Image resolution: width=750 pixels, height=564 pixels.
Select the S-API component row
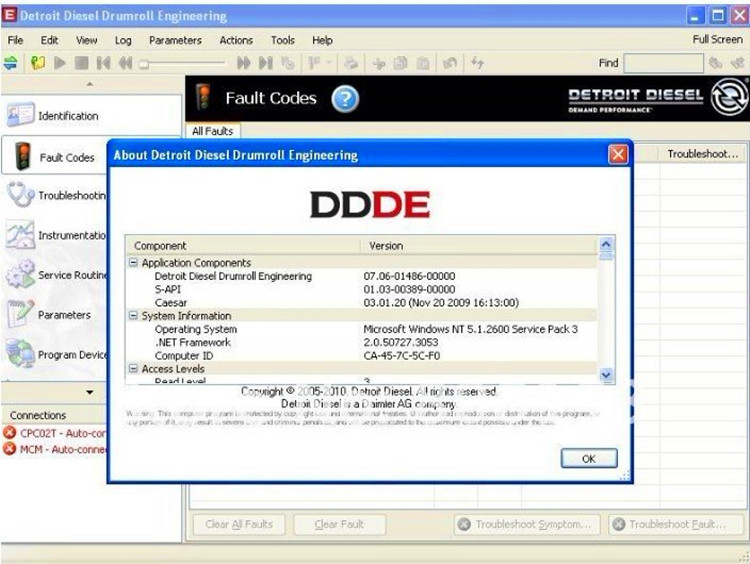(x=362, y=289)
